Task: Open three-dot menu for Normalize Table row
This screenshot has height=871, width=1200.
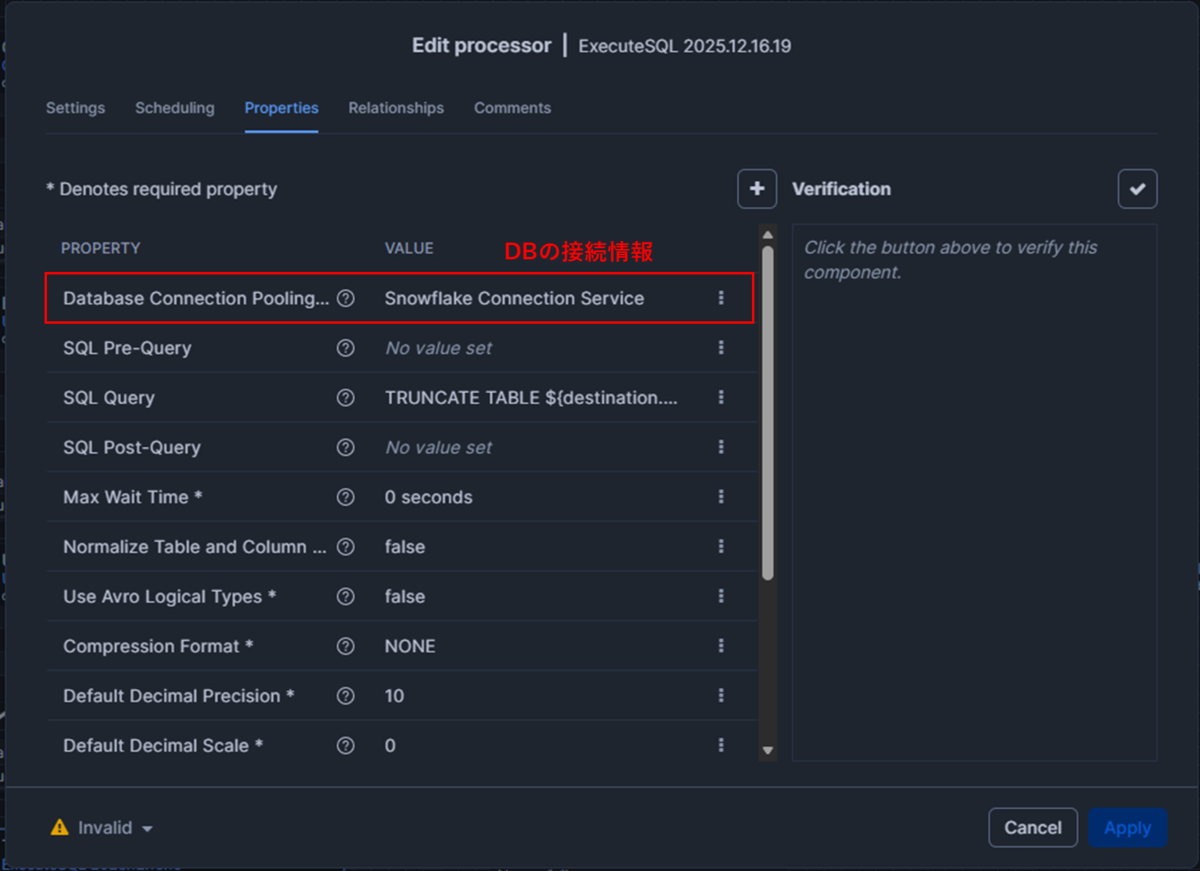Action: pyautogui.click(x=721, y=547)
